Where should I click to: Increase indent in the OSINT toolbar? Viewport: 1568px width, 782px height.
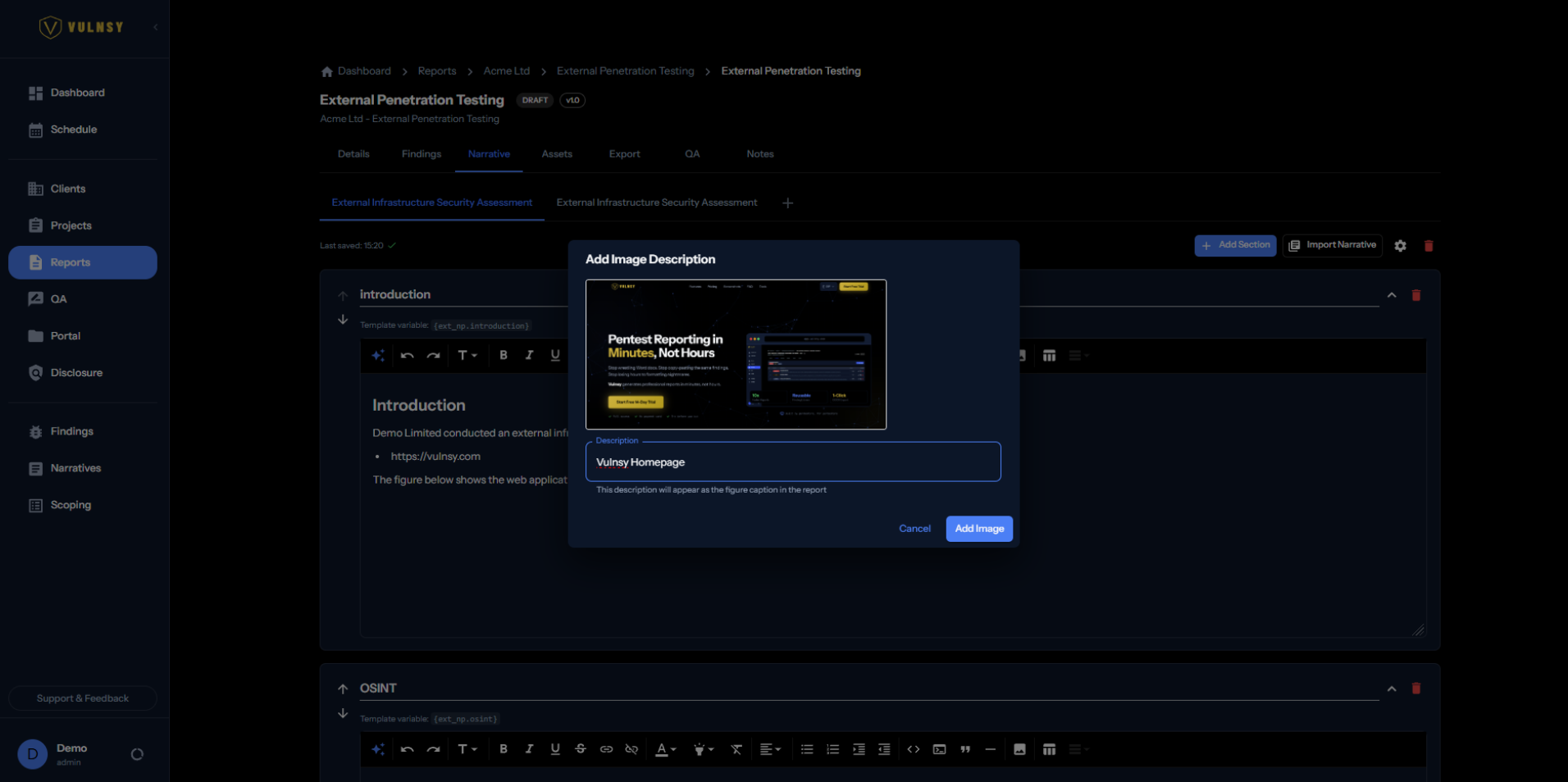pos(859,749)
